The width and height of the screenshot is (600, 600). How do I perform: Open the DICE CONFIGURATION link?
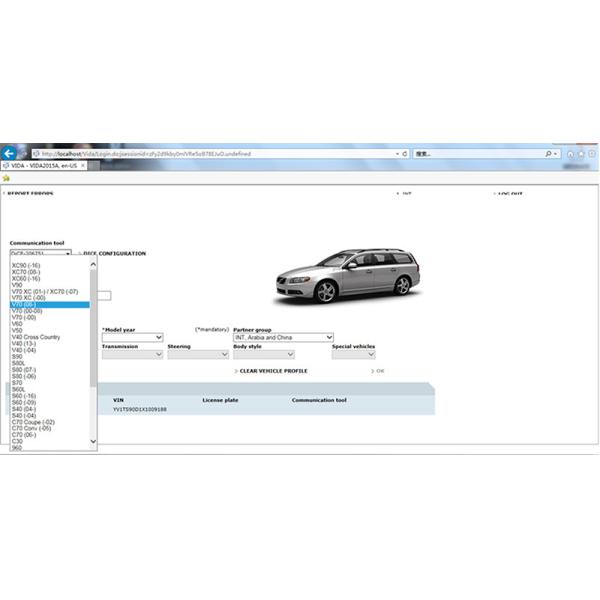[114, 253]
